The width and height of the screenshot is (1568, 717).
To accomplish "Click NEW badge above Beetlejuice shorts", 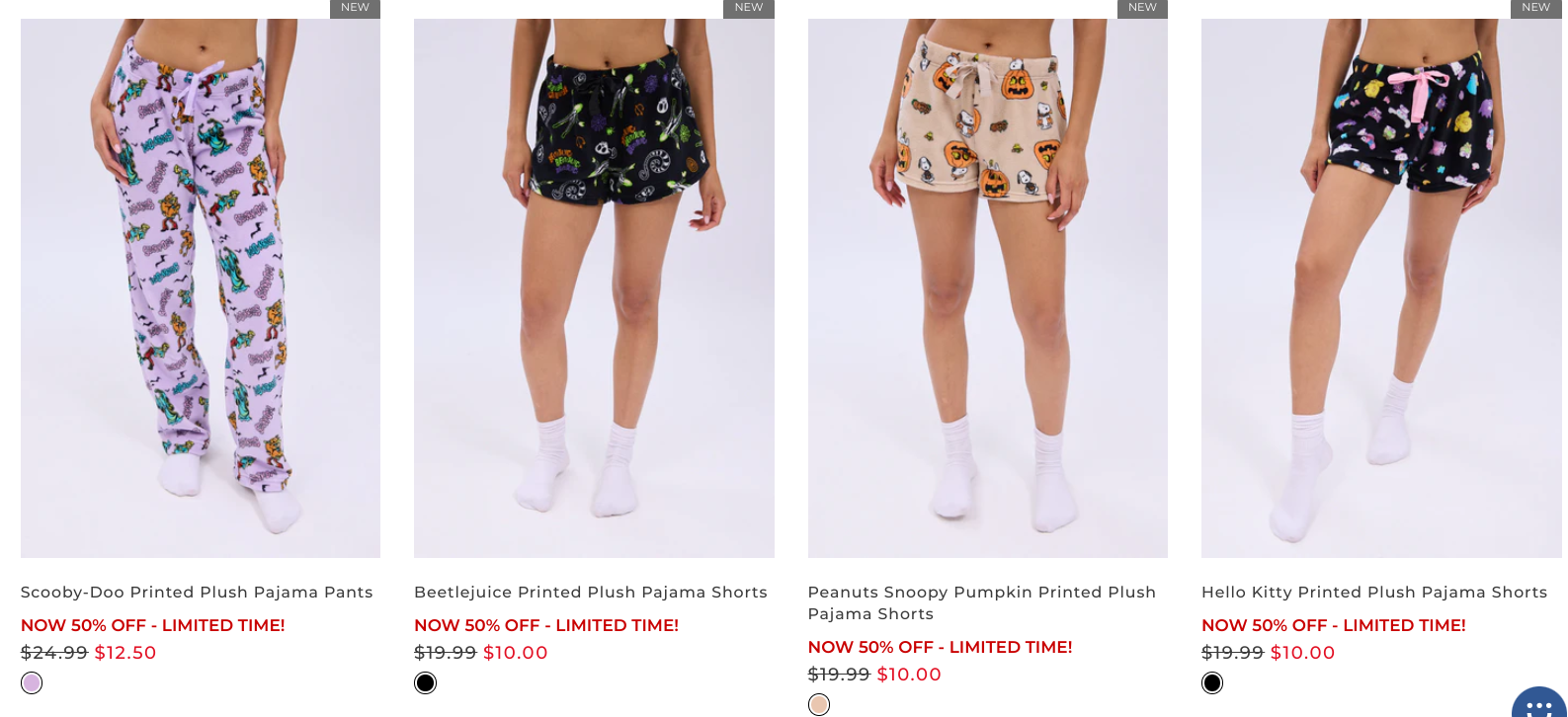I will [x=749, y=8].
